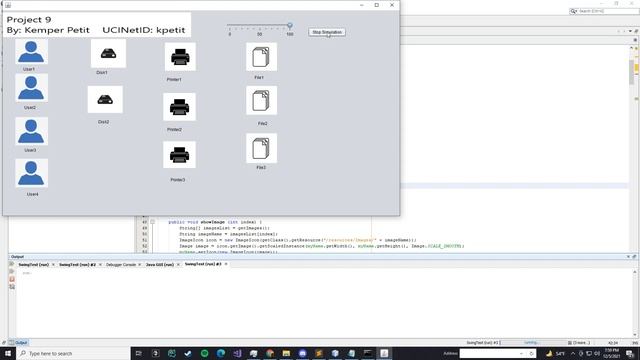Switch to the first SwingTest (run) output tab
Viewport: 640px width, 360px height.
(x=33, y=264)
